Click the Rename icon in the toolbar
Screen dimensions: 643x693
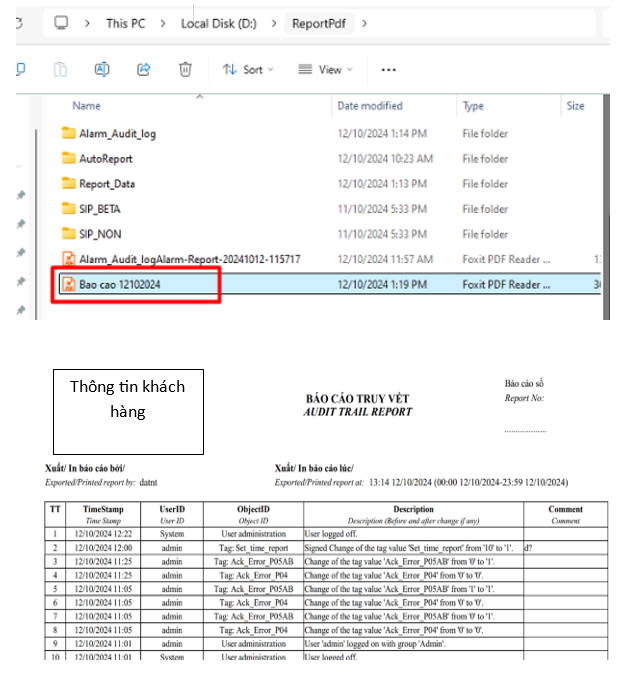pyautogui.click(x=102, y=69)
